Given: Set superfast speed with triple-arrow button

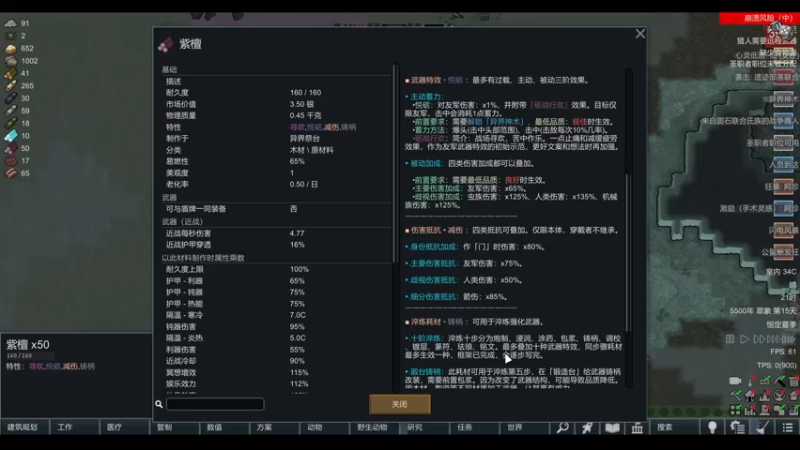Looking at the screenshot, I should tap(773, 339).
